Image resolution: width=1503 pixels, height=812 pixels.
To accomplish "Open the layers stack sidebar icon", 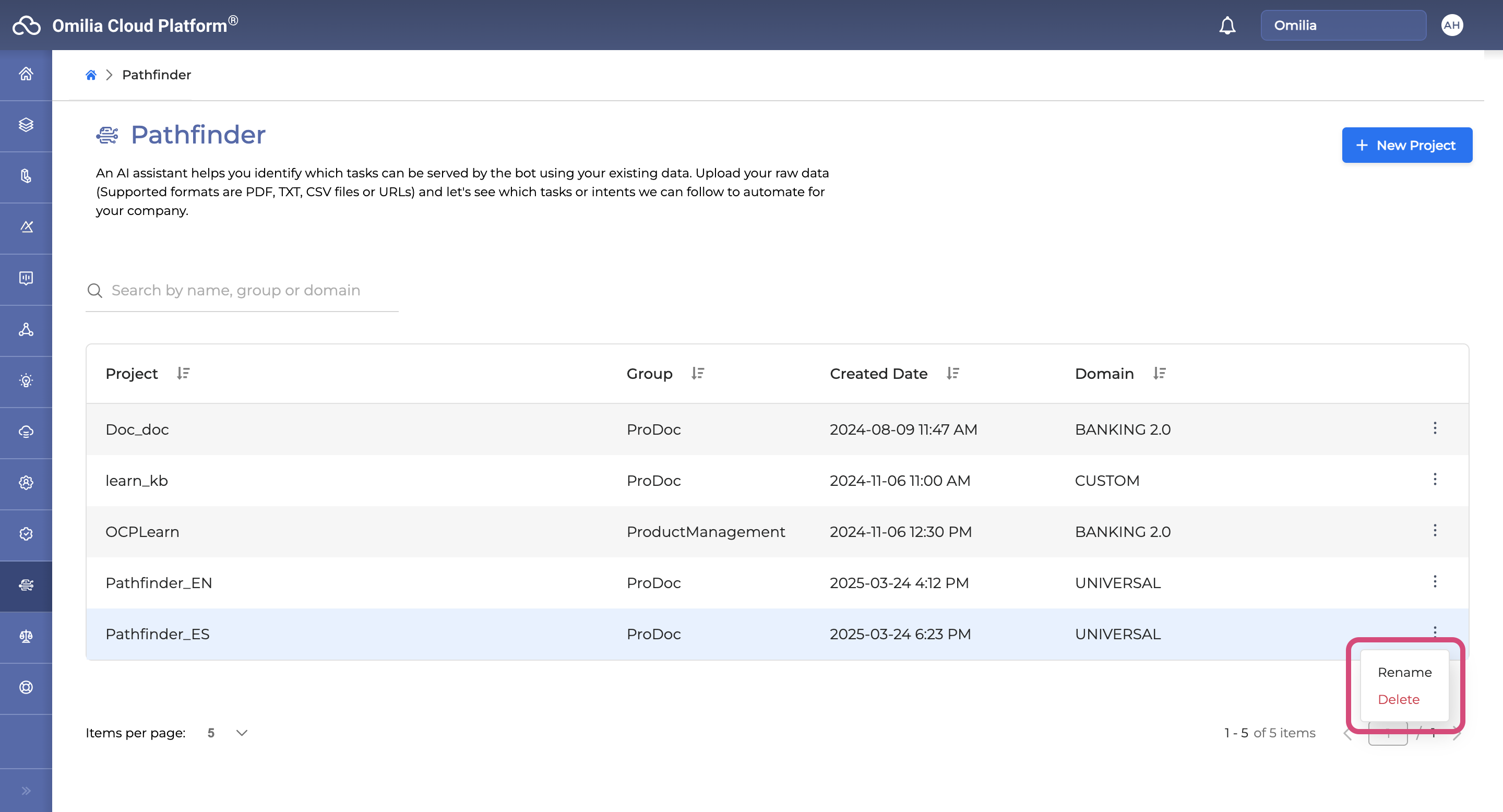I will (x=26, y=125).
